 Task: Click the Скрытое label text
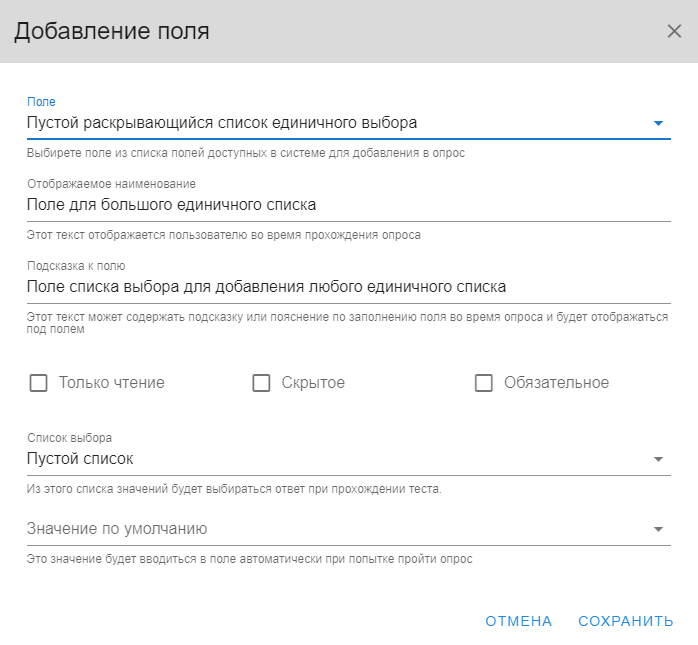[313, 383]
